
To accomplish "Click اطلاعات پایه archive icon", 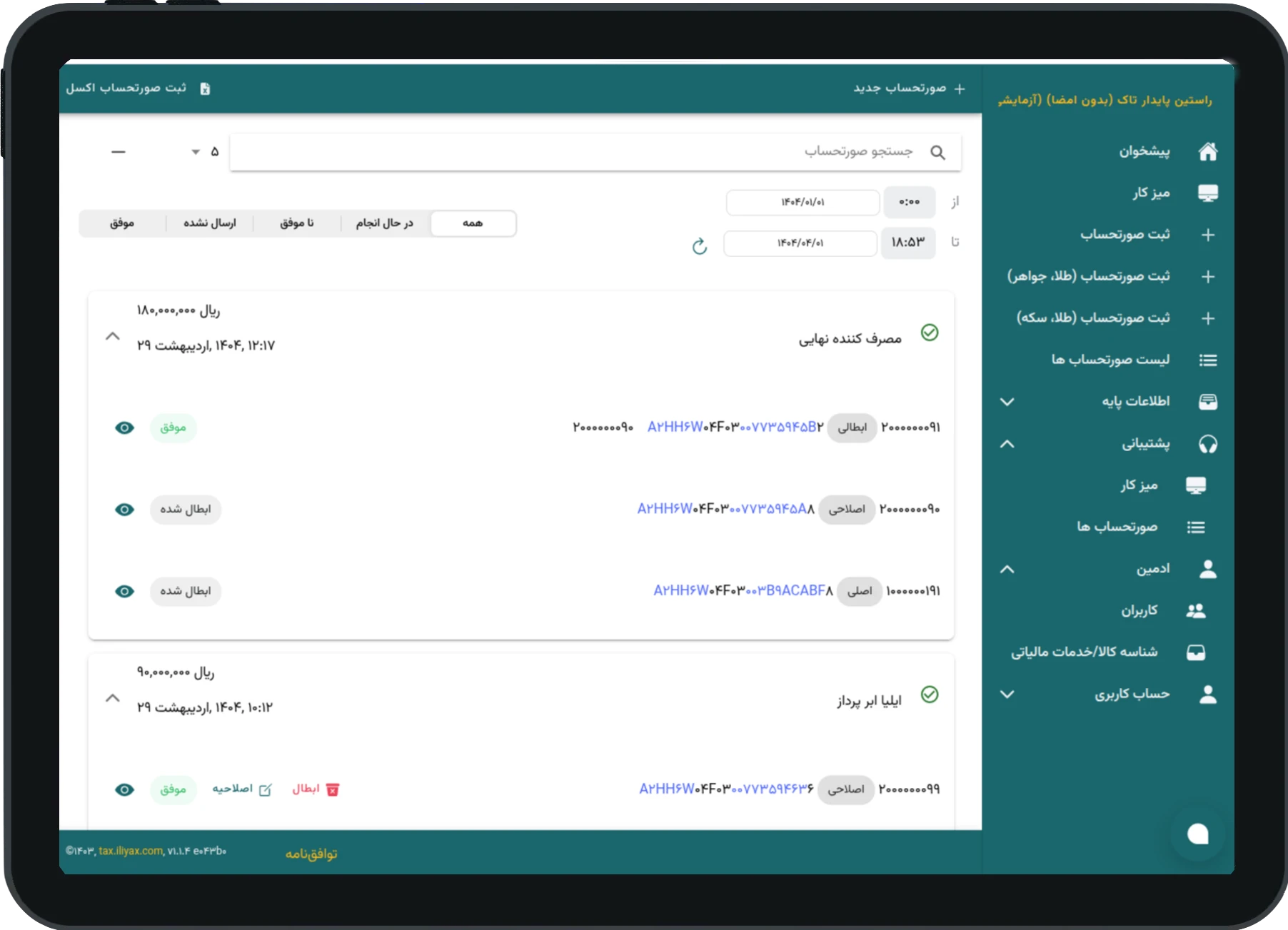I will [1207, 402].
